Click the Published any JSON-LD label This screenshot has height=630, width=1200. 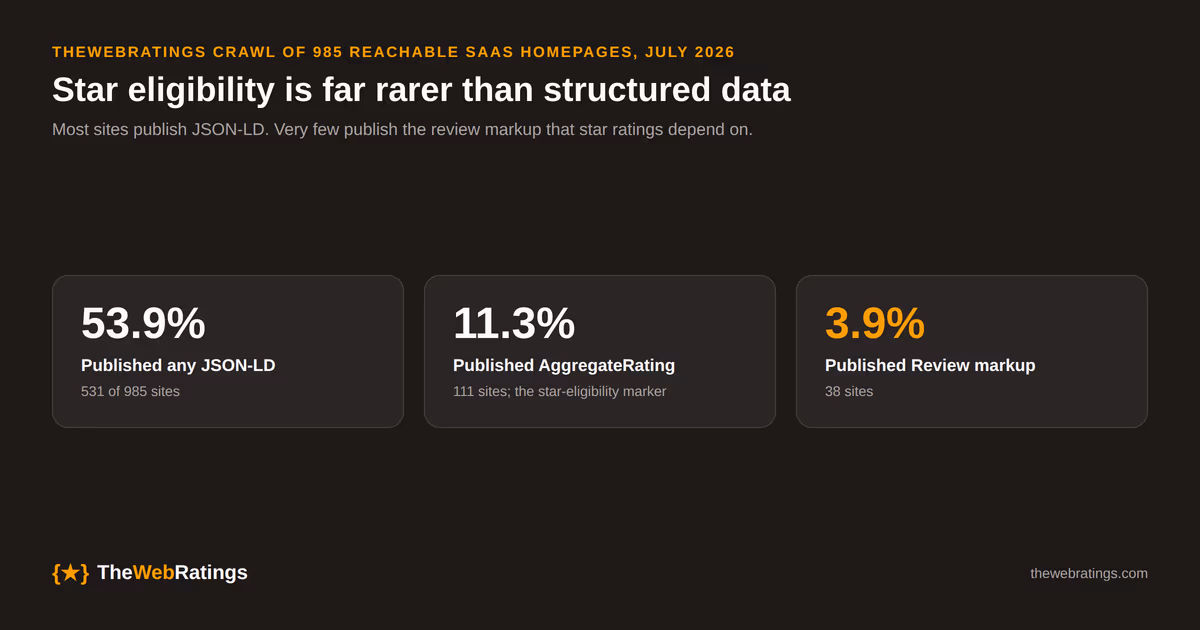click(178, 366)
